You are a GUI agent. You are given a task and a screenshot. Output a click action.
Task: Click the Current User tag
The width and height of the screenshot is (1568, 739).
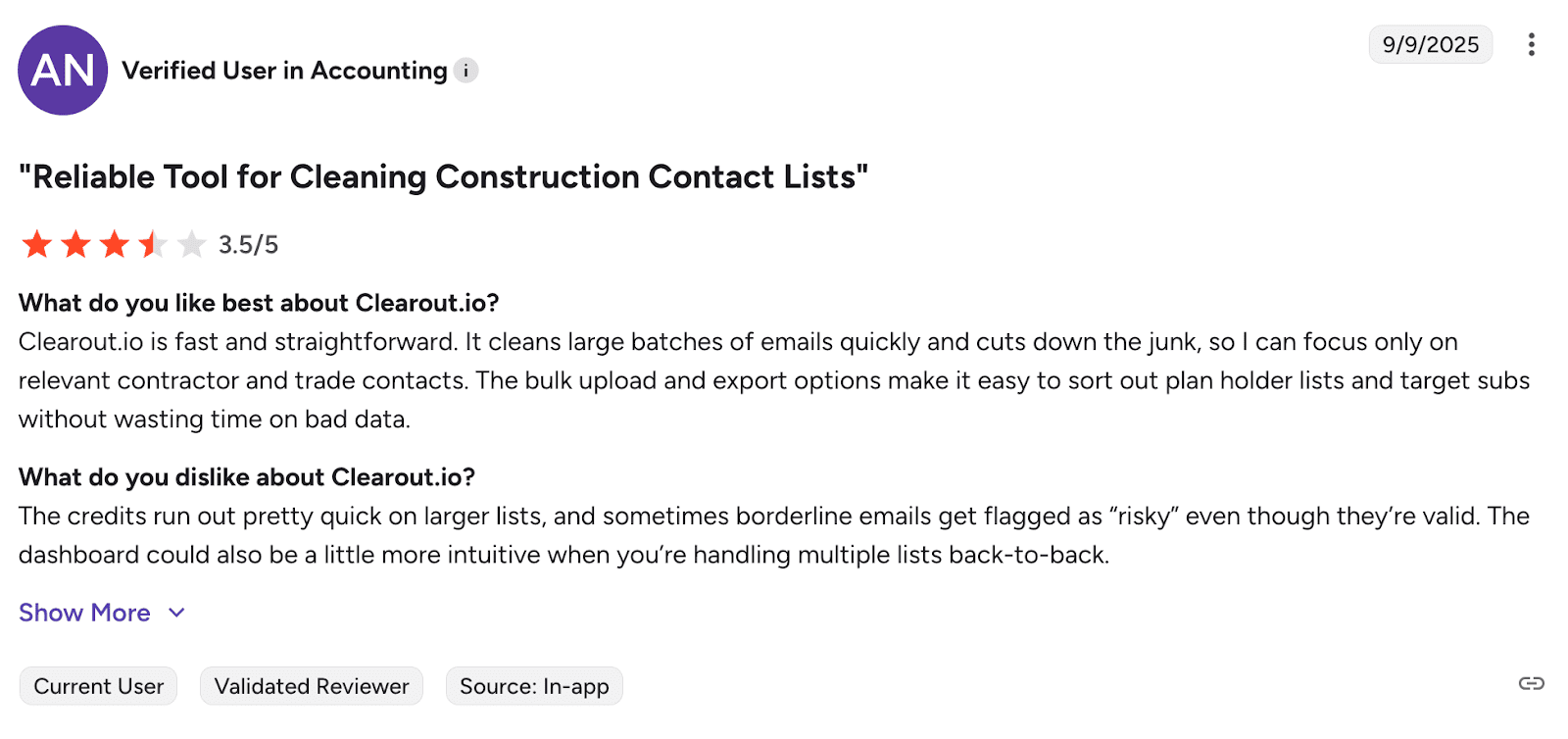click(x=98, y=686)
